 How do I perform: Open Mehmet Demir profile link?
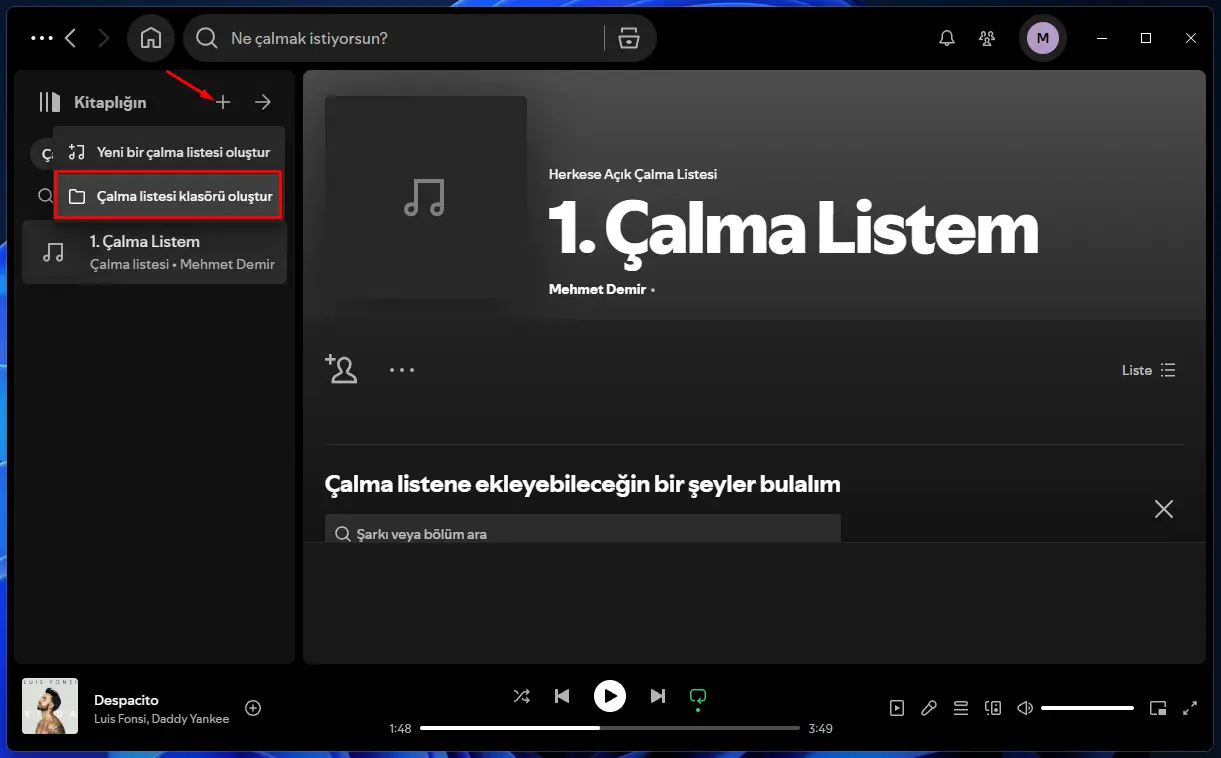(x=597, y=289)
